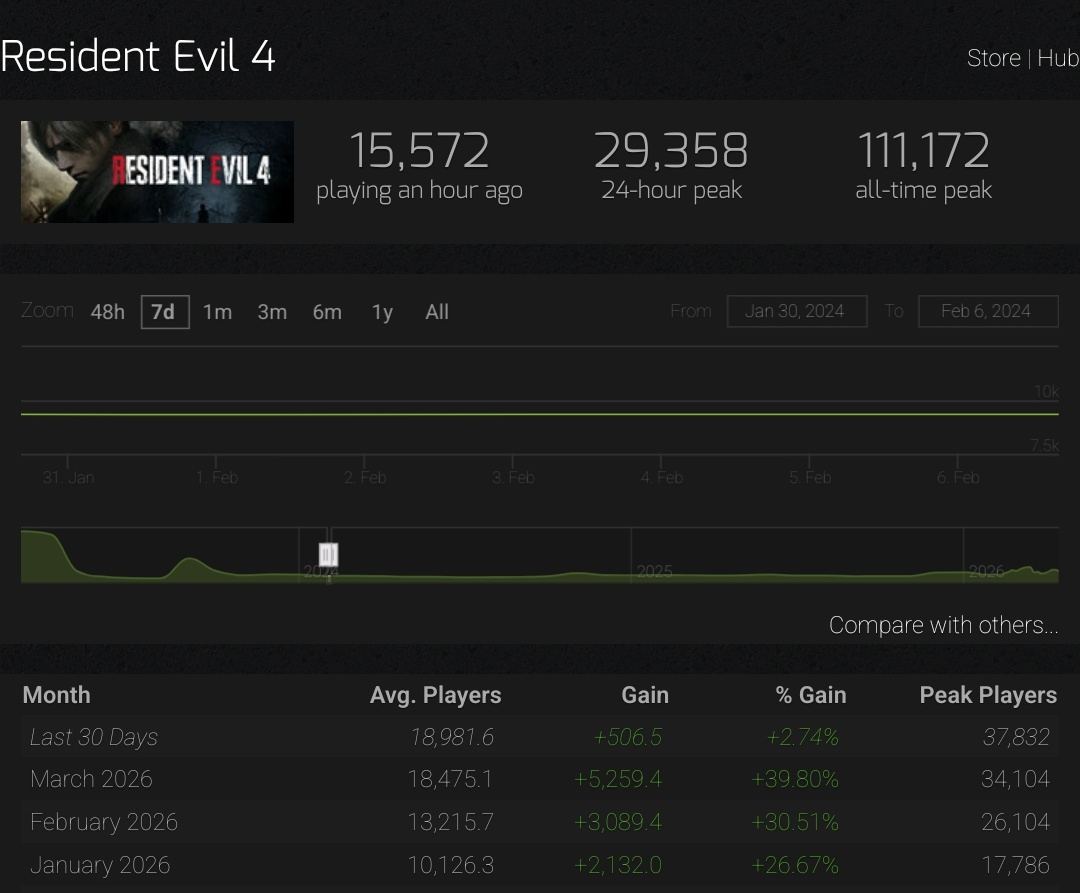This screenshot has width=1080, height=893.
Task: Select the March 2026 table row
Action: coord(540,779)
